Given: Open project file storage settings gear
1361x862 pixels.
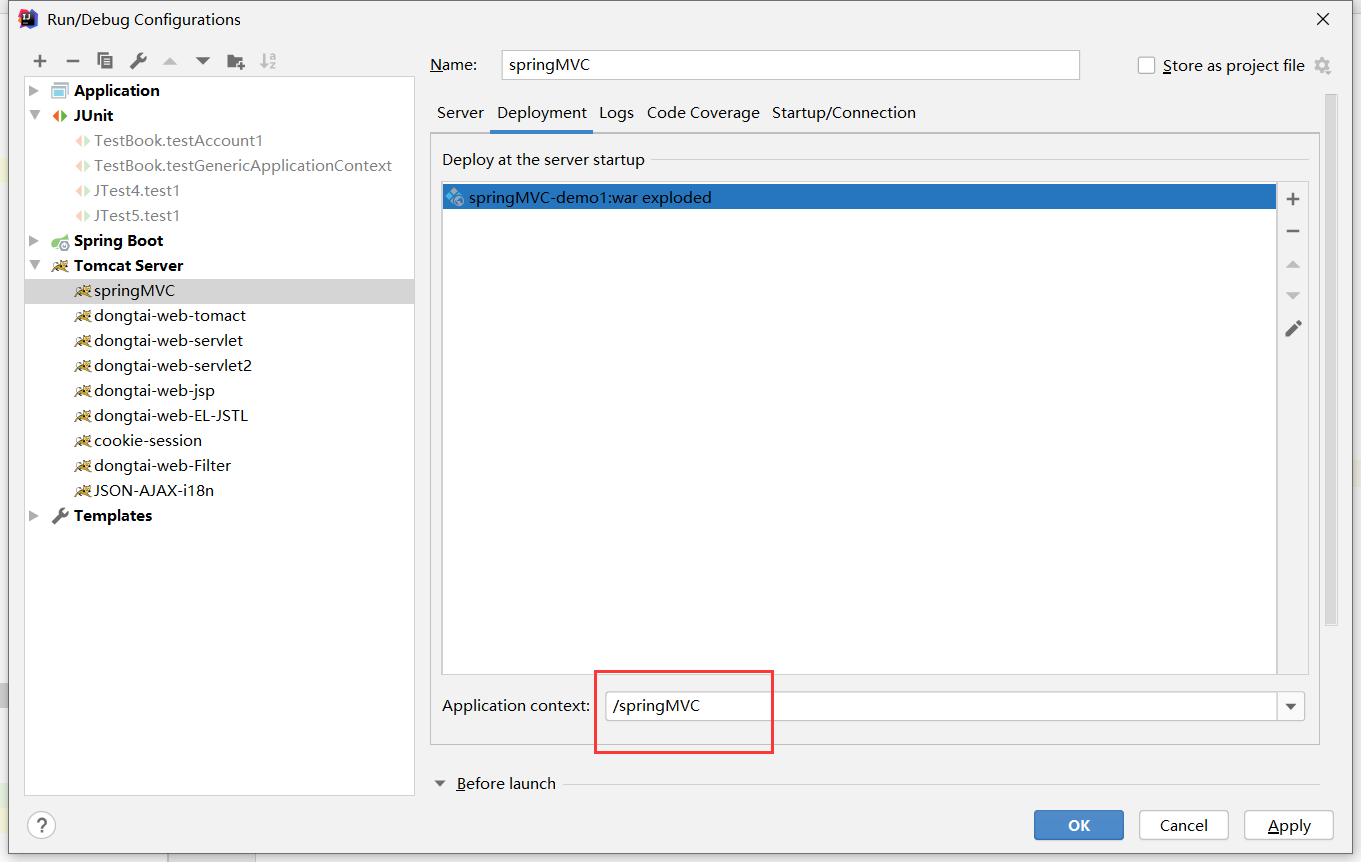Looking at the screenshot, I should (x=1322, y=66).
